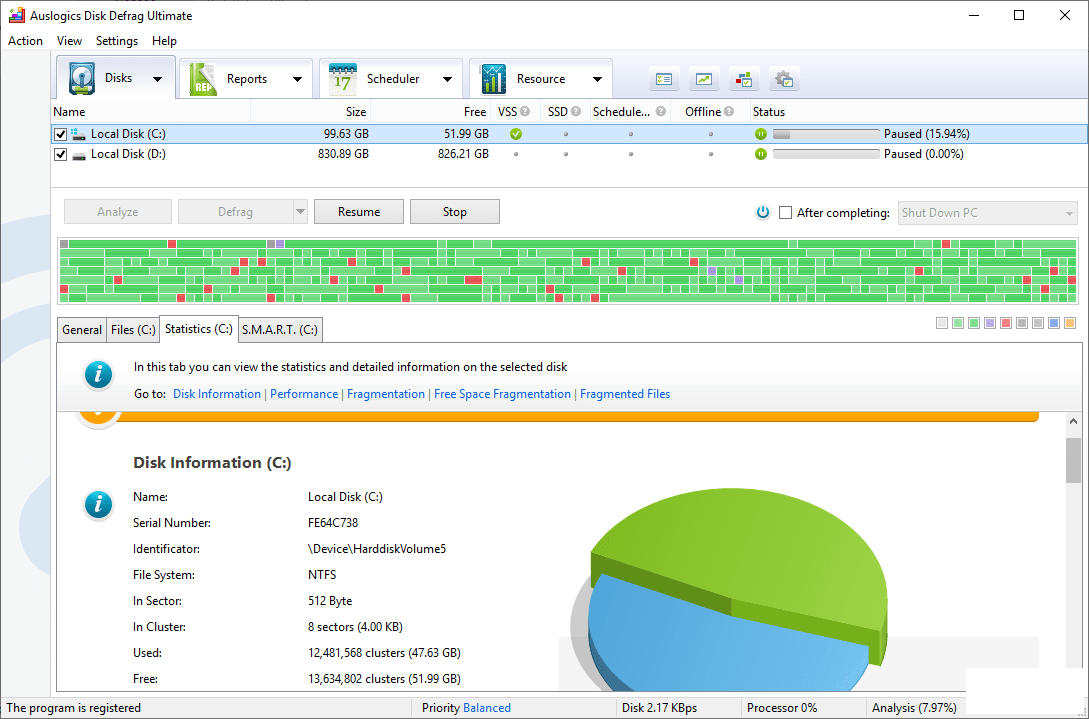Uncheck the Local Disk (D:) checkbox
1089x719 pixels.
[60, 154]
